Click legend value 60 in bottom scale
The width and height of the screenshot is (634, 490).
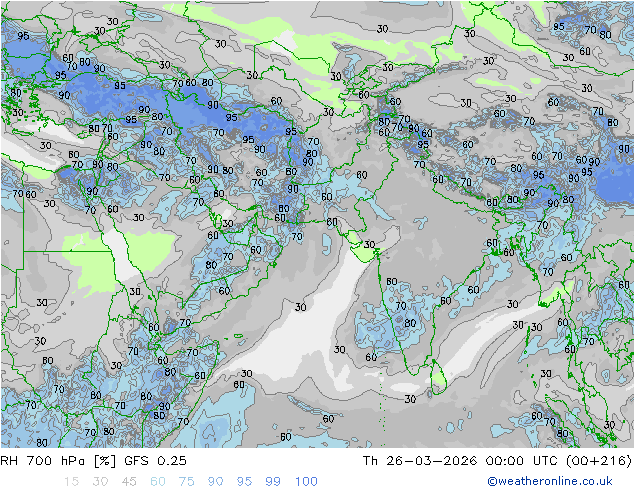coord(158,482)
